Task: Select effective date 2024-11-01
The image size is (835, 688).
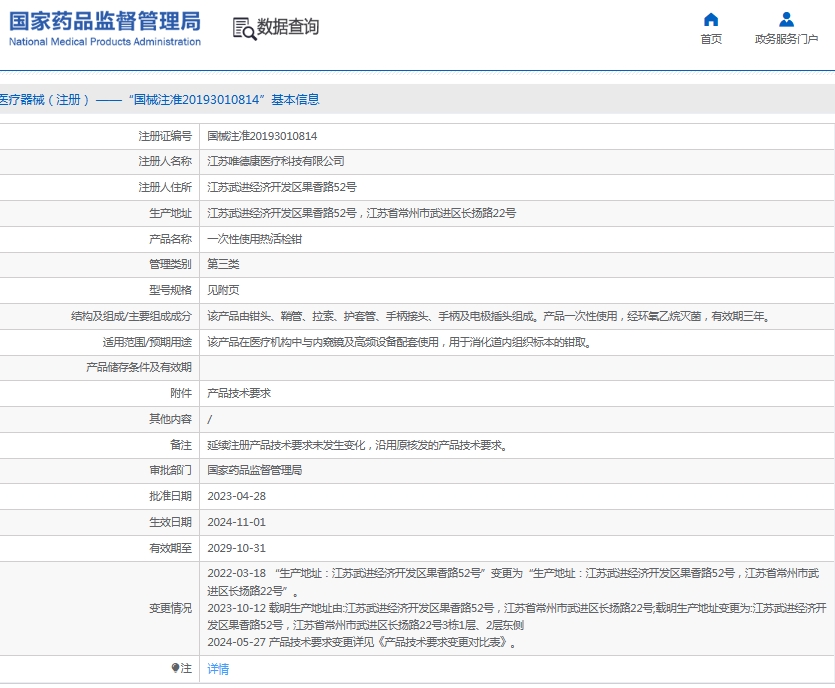Action: pos(236,522)
